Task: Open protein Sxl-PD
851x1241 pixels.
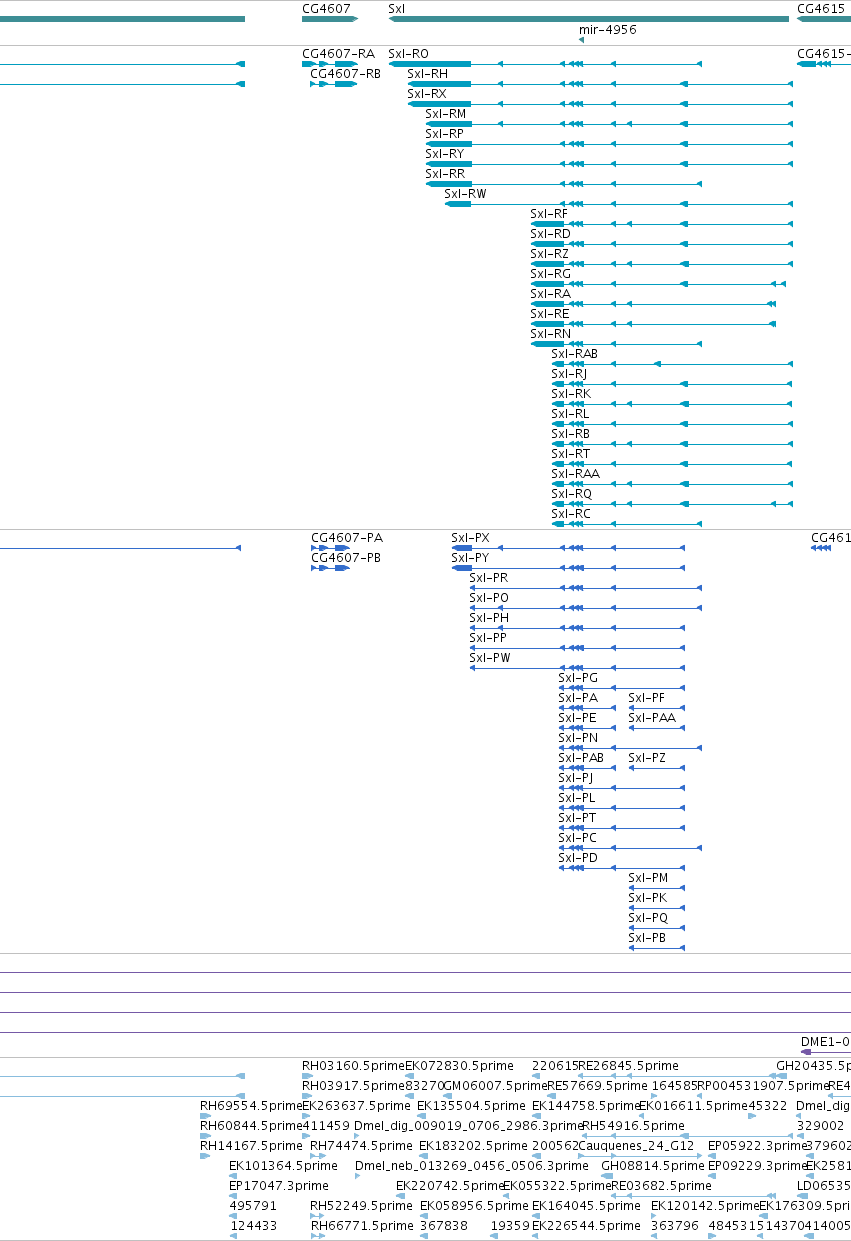Action: 578,858
